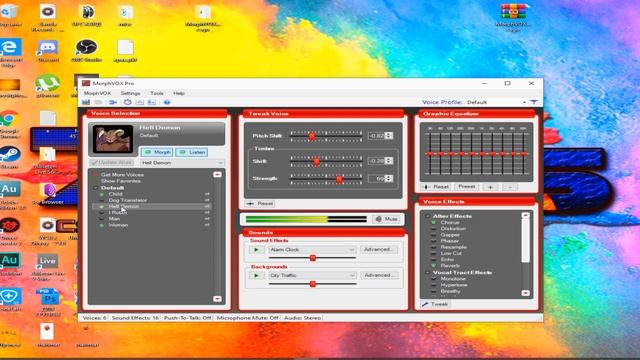Play the Alarm Clock sound effect

pos(256,249)
